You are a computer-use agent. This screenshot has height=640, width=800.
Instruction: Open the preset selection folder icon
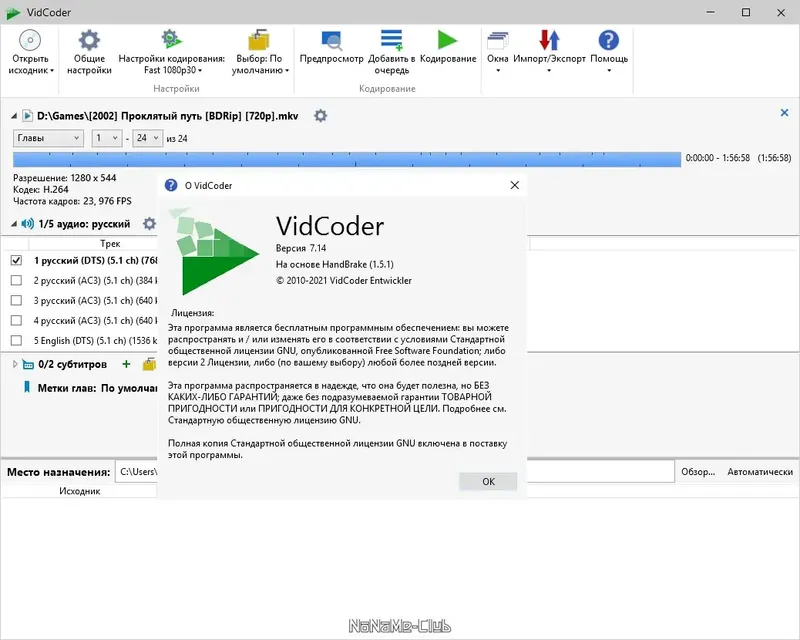[x=259, y=40]
